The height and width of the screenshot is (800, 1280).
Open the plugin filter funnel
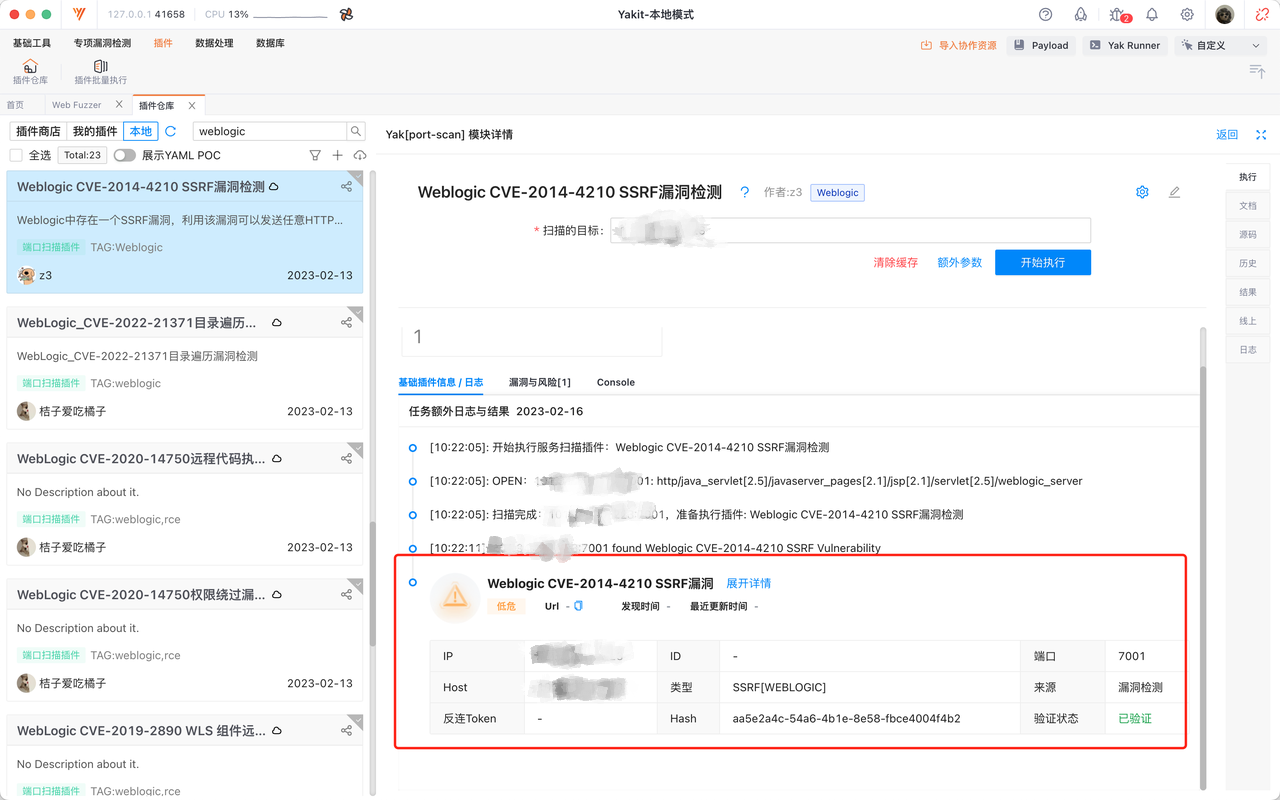click(315, 155)
